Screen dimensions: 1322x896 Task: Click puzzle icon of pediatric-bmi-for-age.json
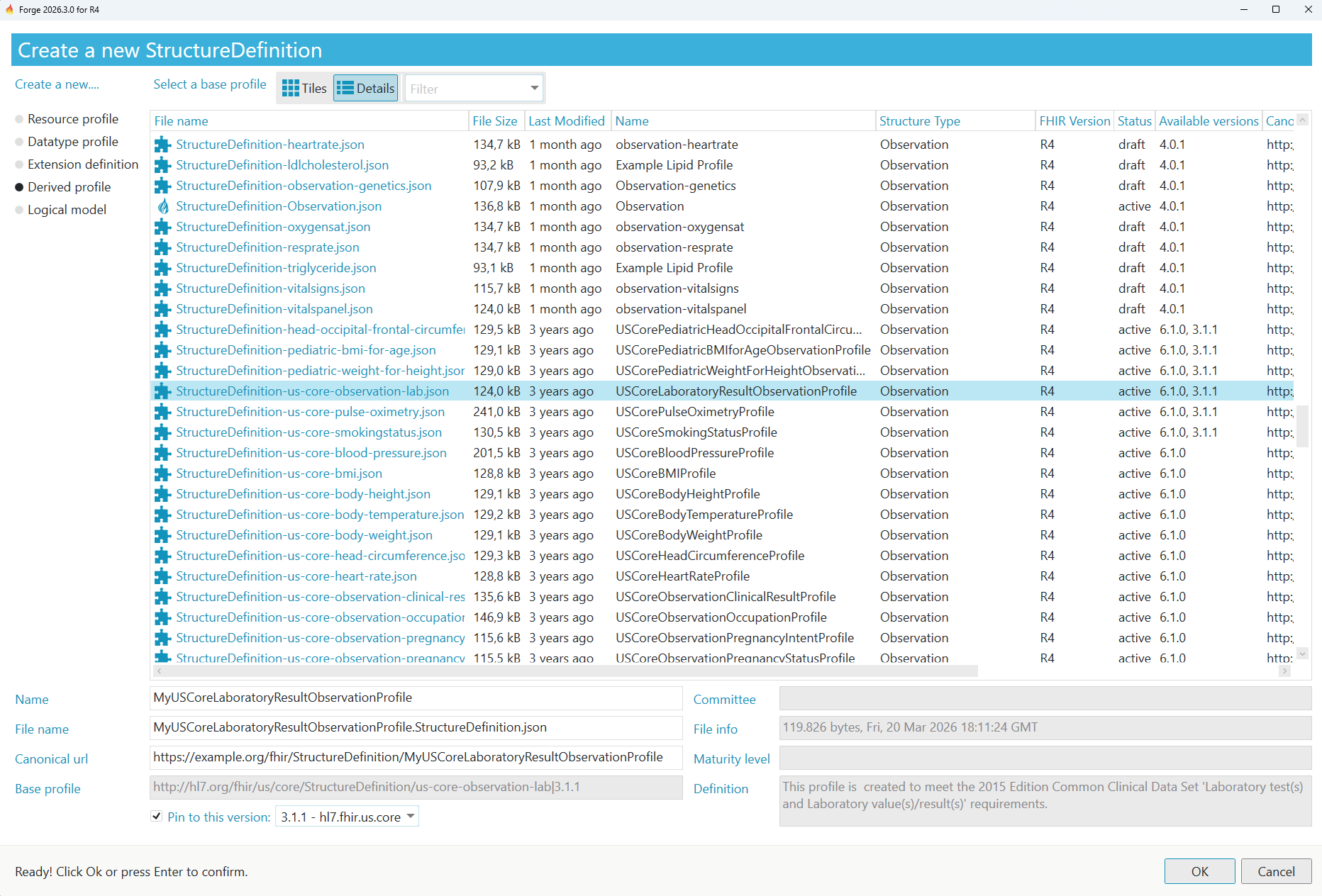pos(163,350)
